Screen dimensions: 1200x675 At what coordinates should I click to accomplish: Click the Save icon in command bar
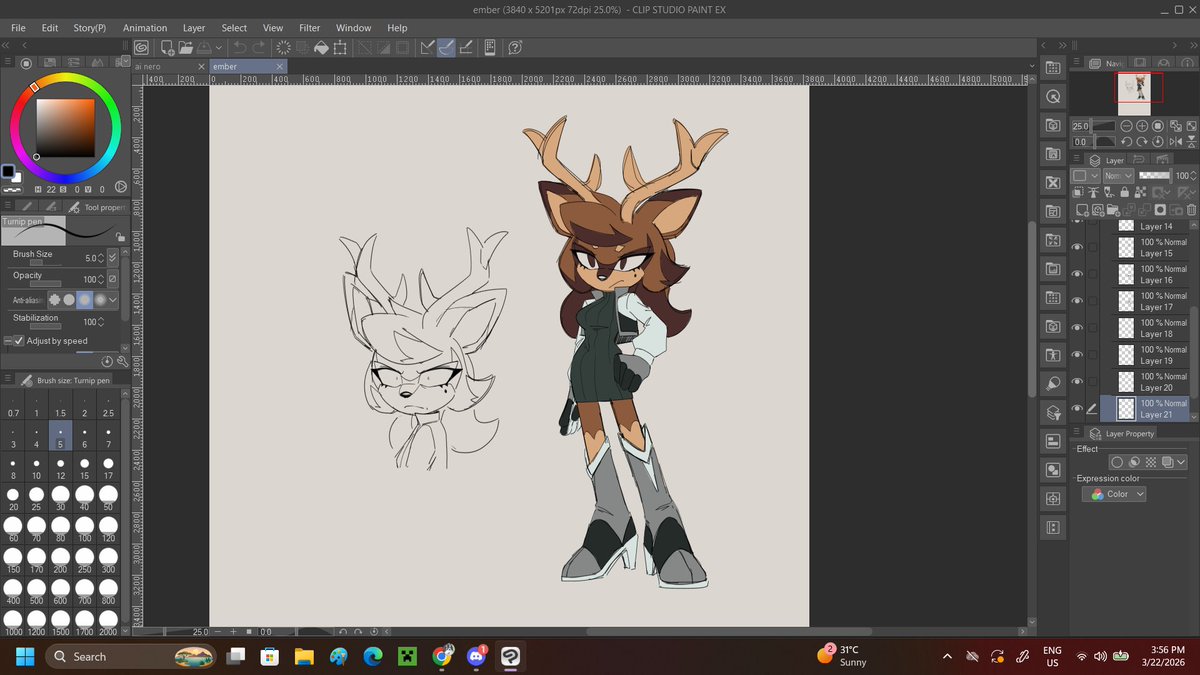pos(204,47)
